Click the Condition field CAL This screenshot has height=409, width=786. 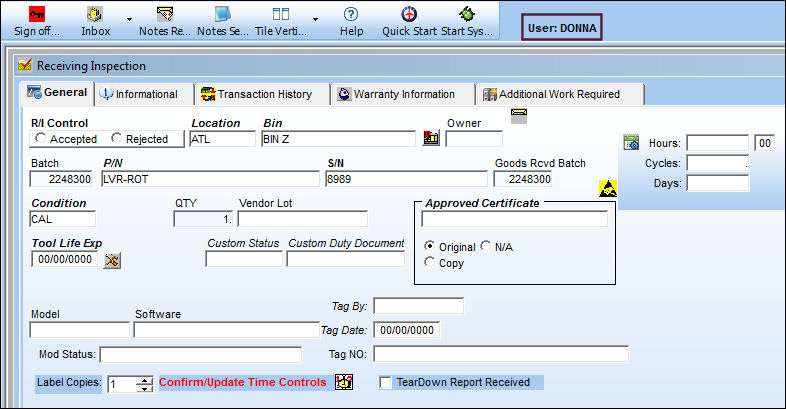pos(62,219)
